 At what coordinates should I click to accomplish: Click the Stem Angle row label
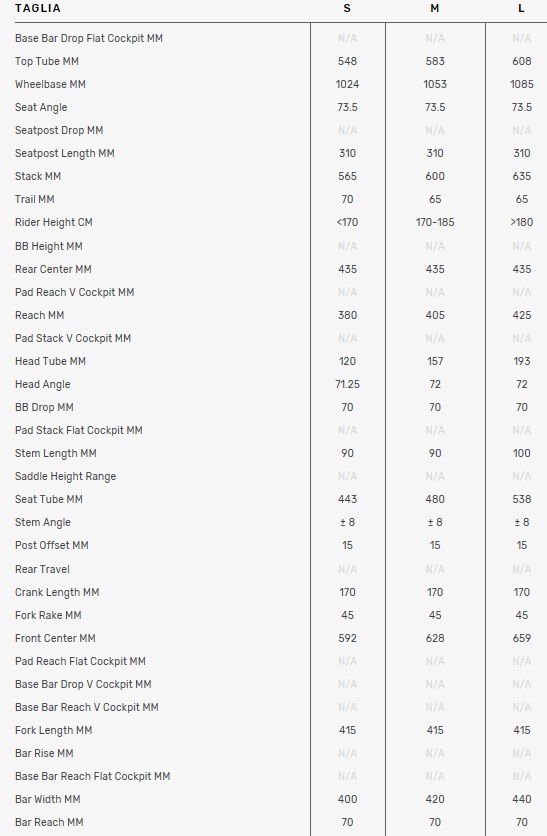43,522
